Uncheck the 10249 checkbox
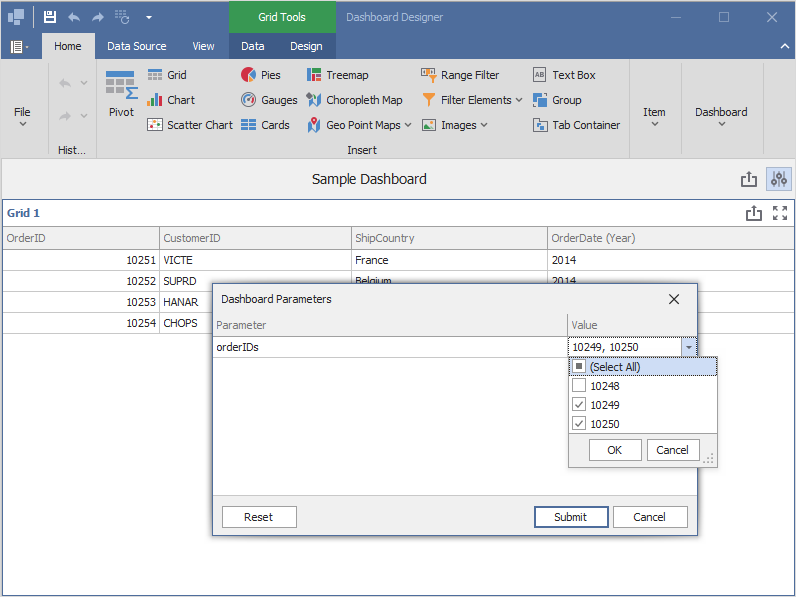The width and height of the screenshot is (796, 597). point(579,405)
